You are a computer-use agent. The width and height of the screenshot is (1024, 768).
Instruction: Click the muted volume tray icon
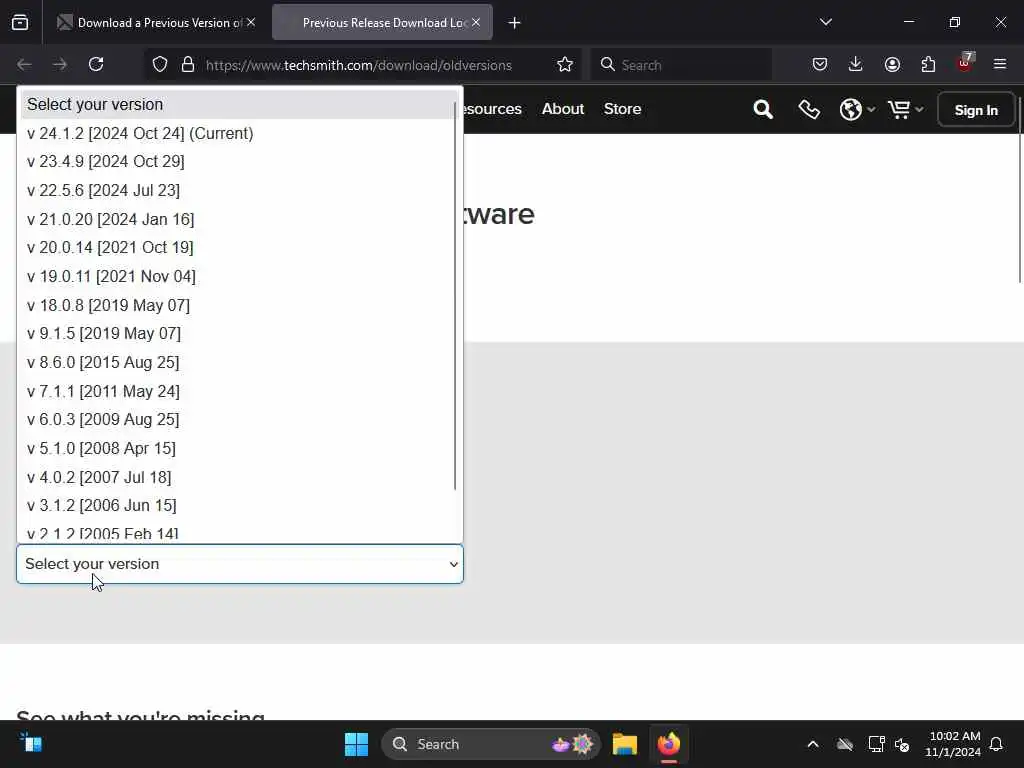903,744
